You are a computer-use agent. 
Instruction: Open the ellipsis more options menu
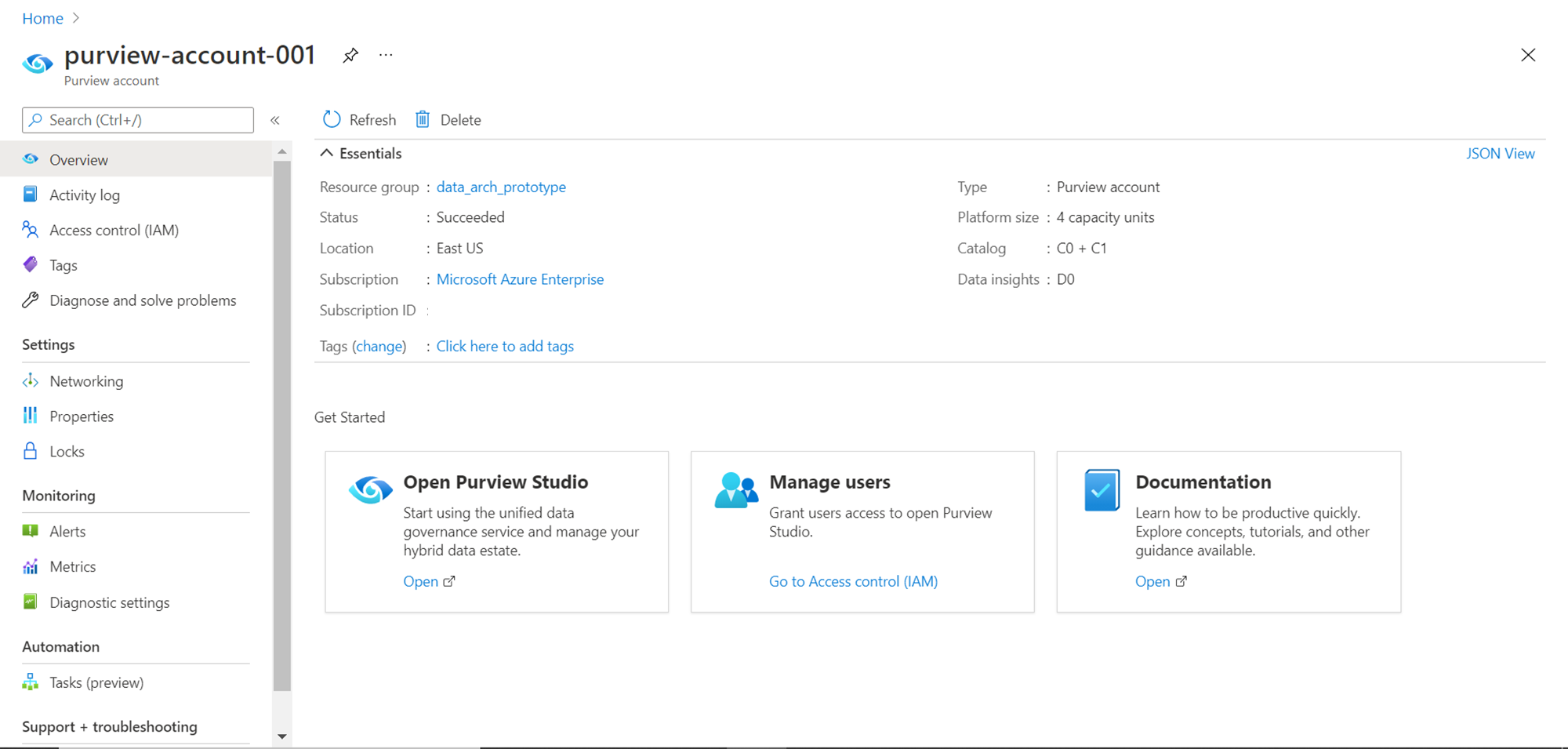[x=386, y=56]
